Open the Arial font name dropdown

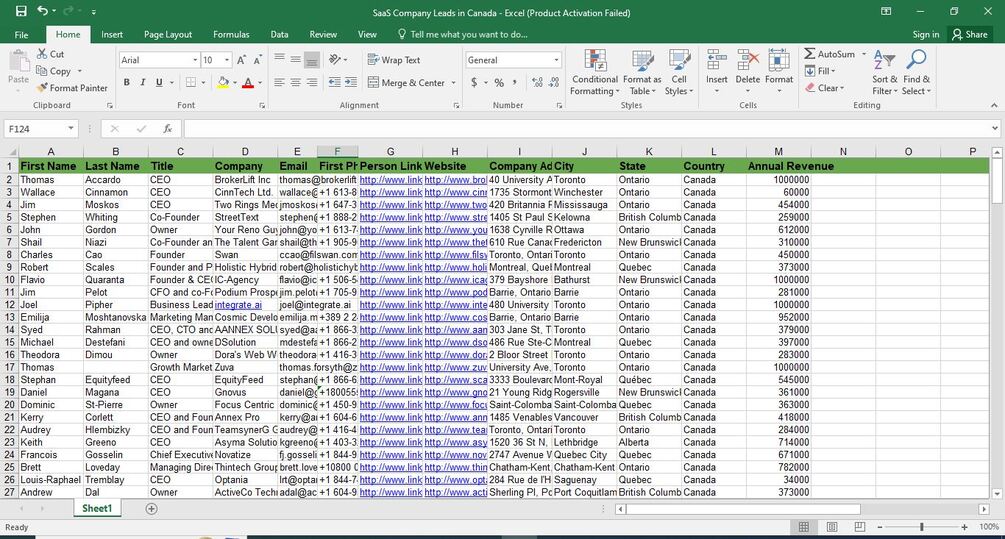[195, 60]
